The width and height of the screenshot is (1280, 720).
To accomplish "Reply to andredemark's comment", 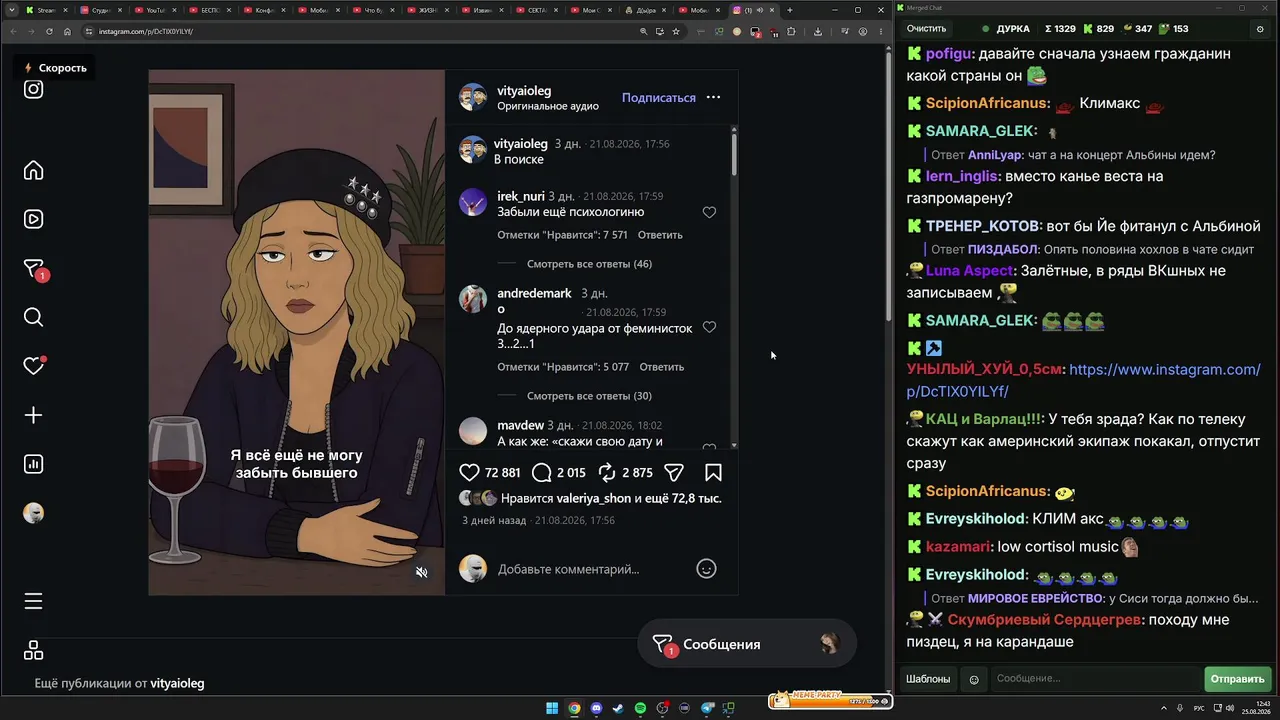I will pyautogui.click(x=662, y=367).
